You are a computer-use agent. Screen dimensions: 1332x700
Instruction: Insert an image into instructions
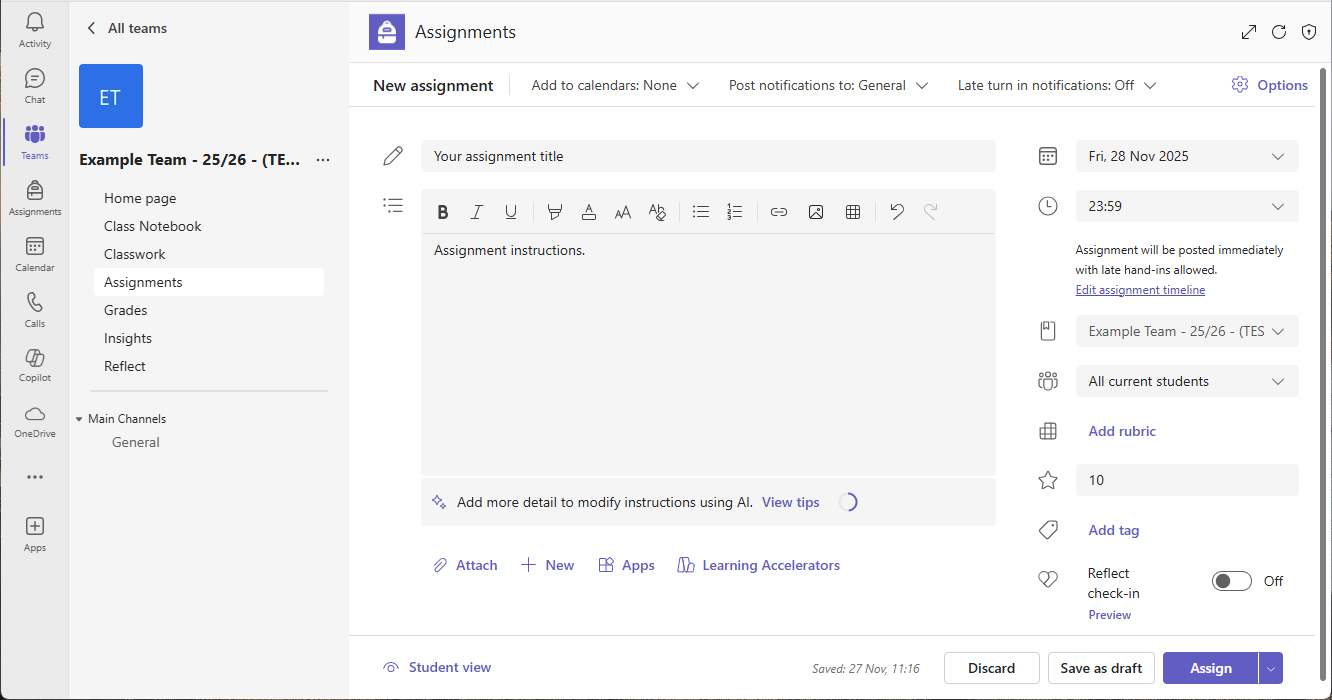816,212
